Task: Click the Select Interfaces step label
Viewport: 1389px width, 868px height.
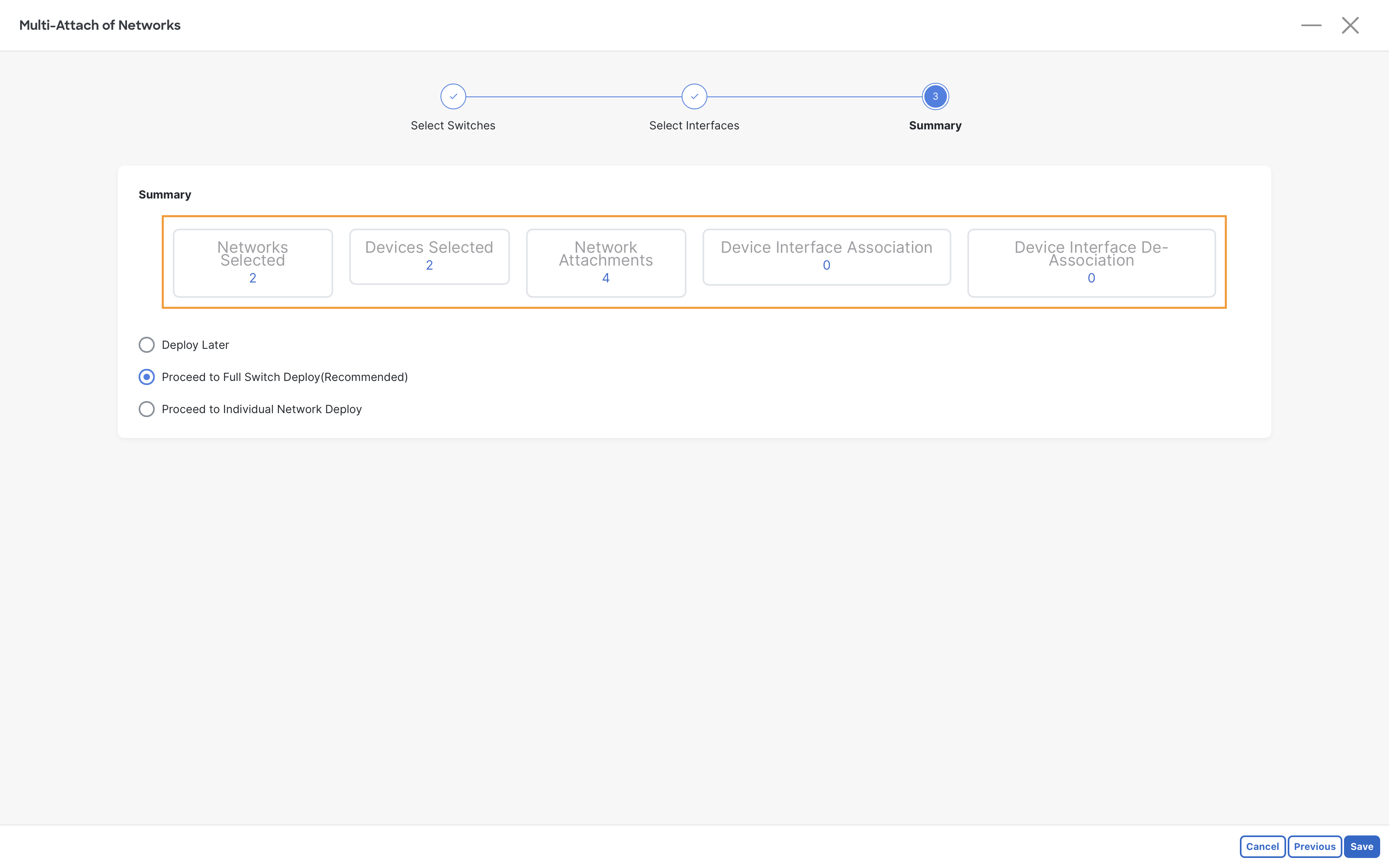Action: pyautogui.click(x=694, y=125)
